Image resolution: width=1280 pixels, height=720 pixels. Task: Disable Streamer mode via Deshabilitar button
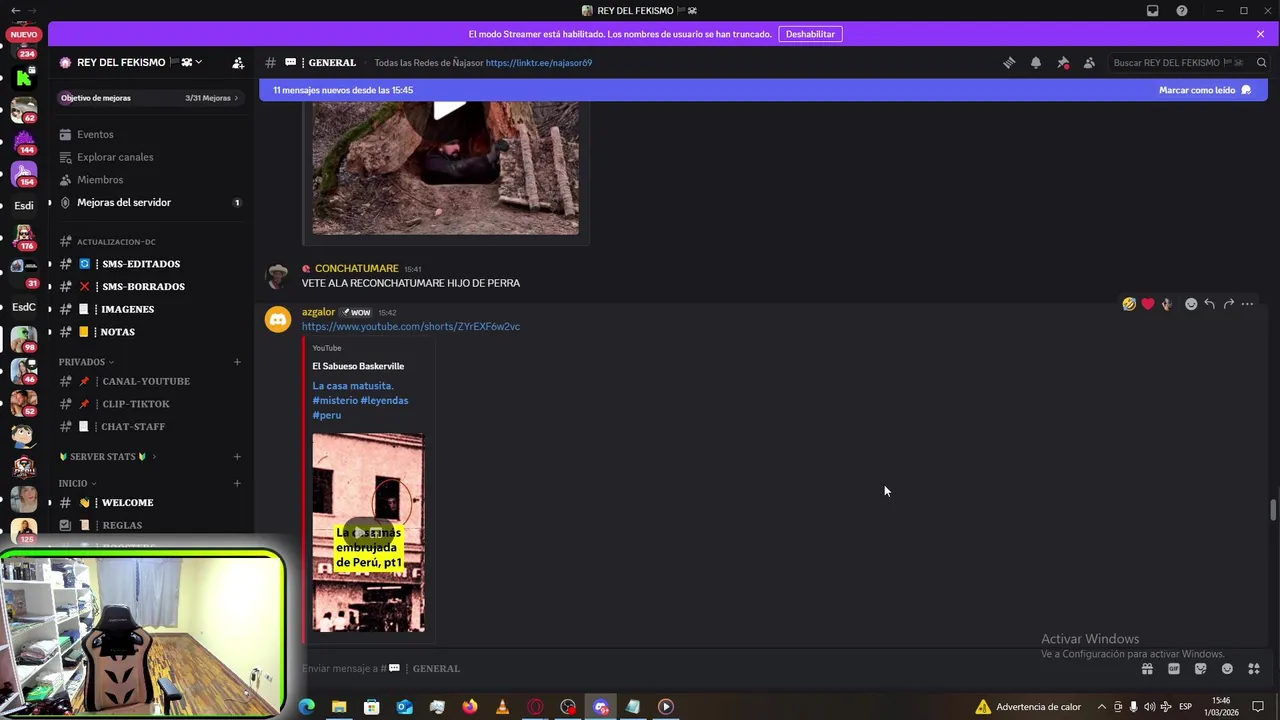tap(810, 34)
